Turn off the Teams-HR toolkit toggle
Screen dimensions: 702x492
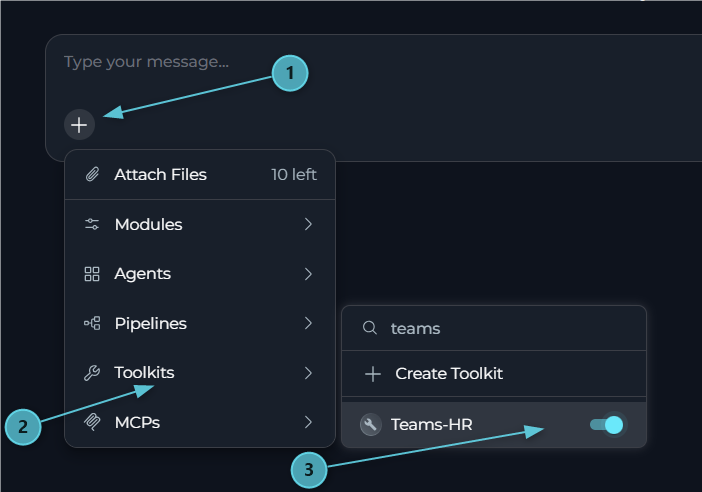pyautogui.click(x=607, y=424)
